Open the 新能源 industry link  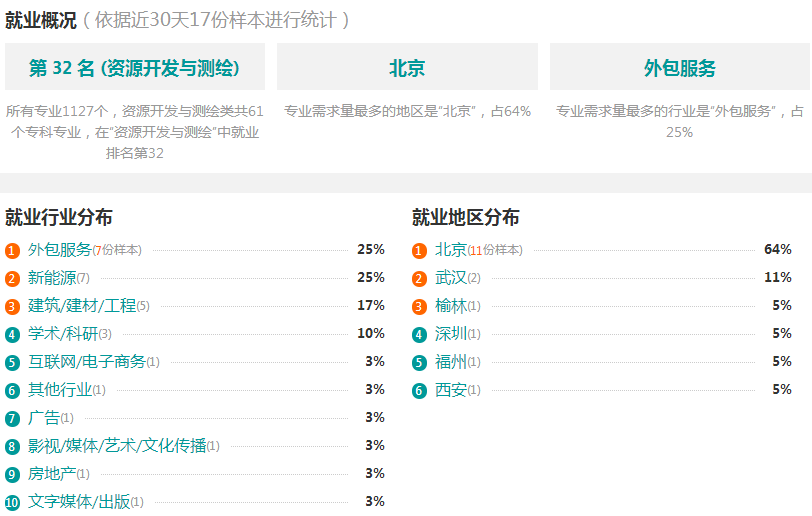(x=52, y=278)
